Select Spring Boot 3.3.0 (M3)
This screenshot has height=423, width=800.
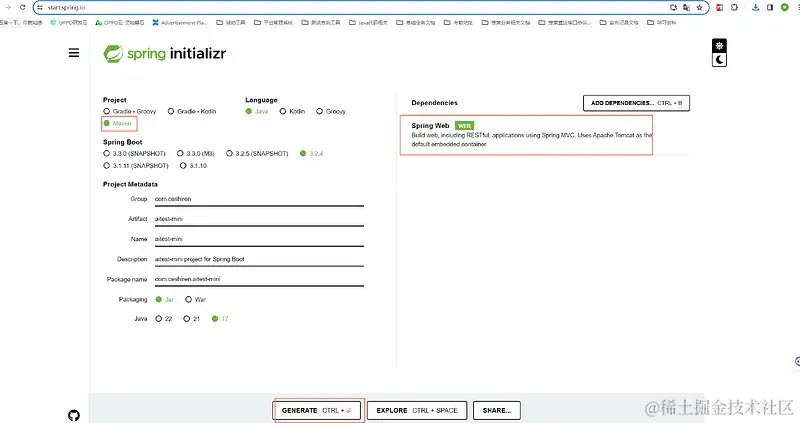click(196, 154)
